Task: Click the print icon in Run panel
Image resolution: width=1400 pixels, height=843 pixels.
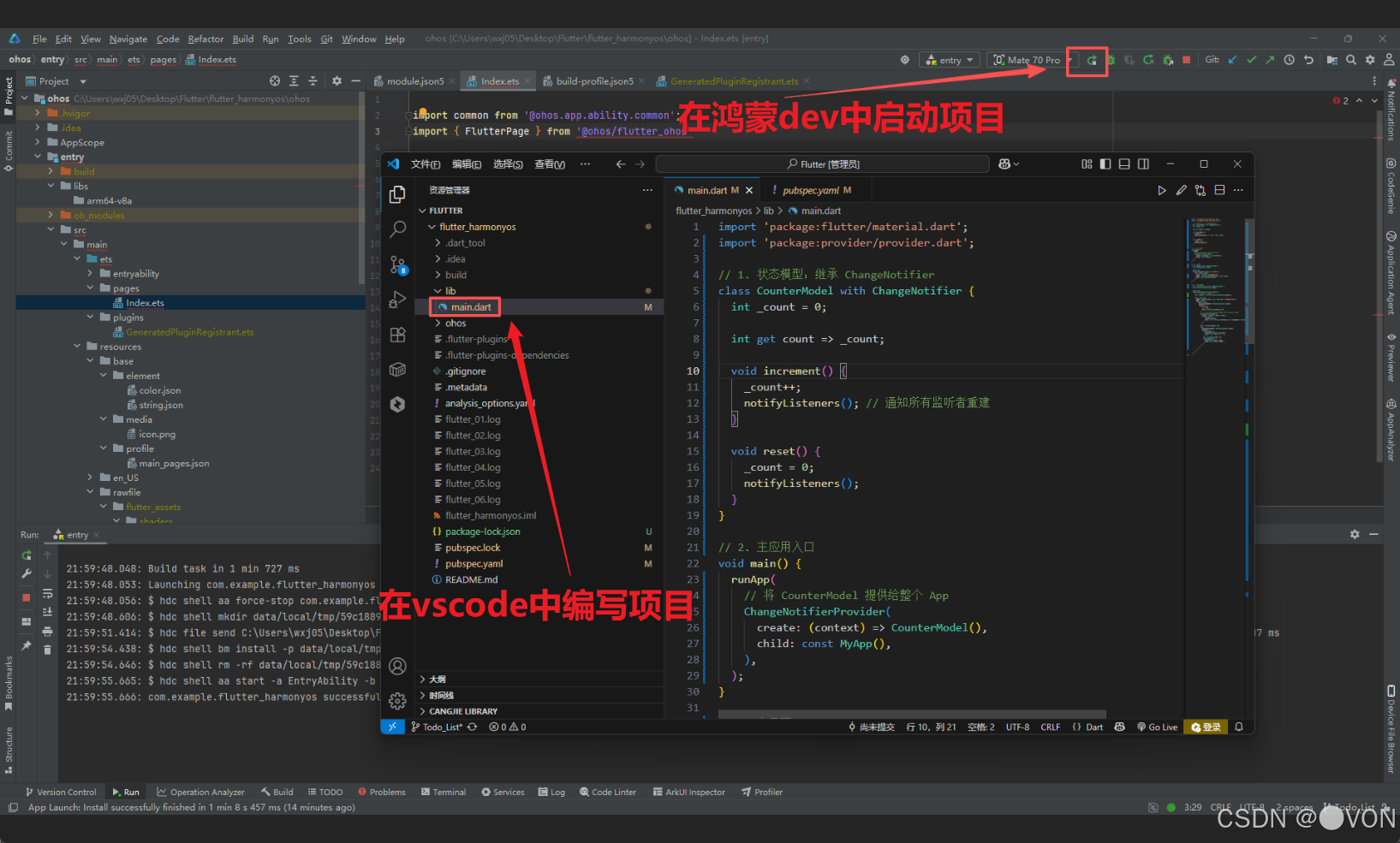Action: (x=47, y=632)
